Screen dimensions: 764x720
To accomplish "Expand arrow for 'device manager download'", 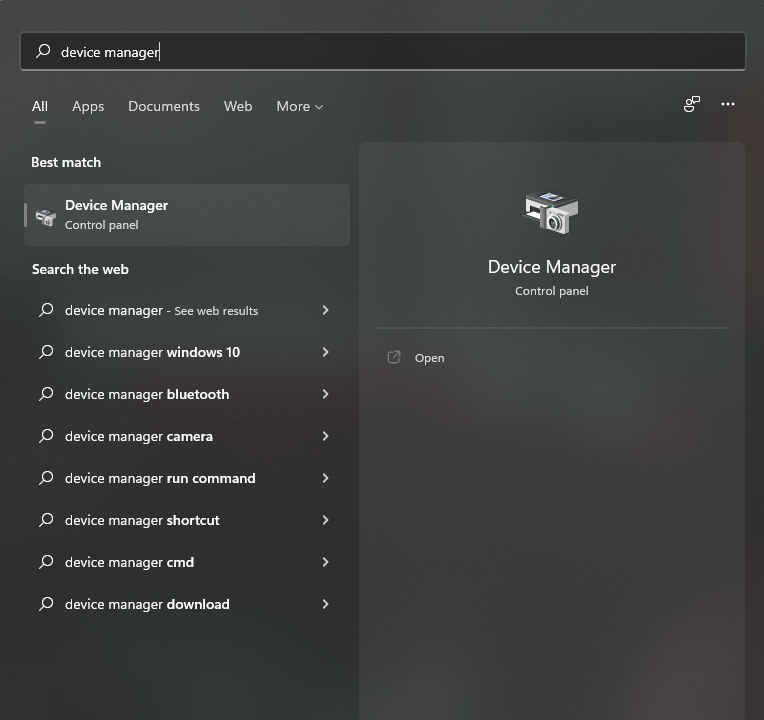I will pyautogui.click(x=325, y=604).
